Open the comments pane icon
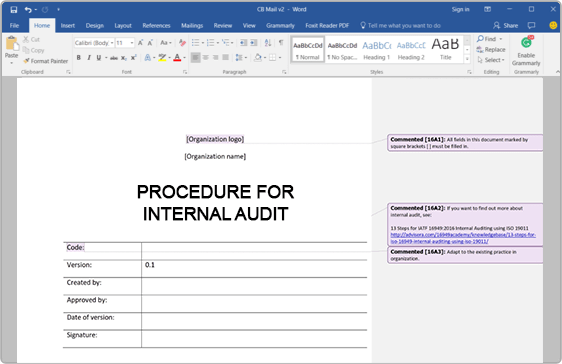The image size is (562, 364). [x=532, y=25]
